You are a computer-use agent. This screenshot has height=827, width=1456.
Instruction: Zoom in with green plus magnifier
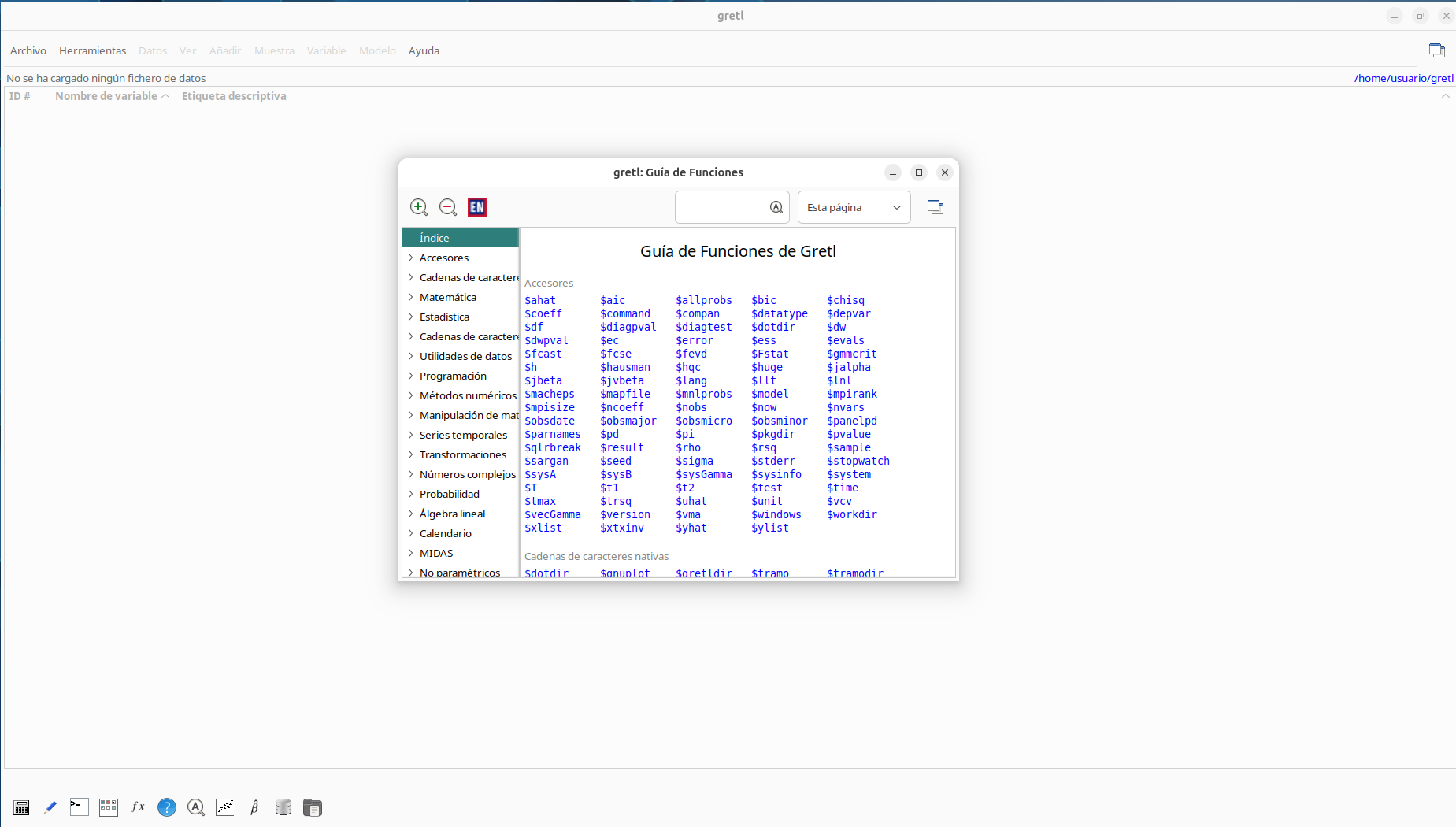(x=419, y=207)
